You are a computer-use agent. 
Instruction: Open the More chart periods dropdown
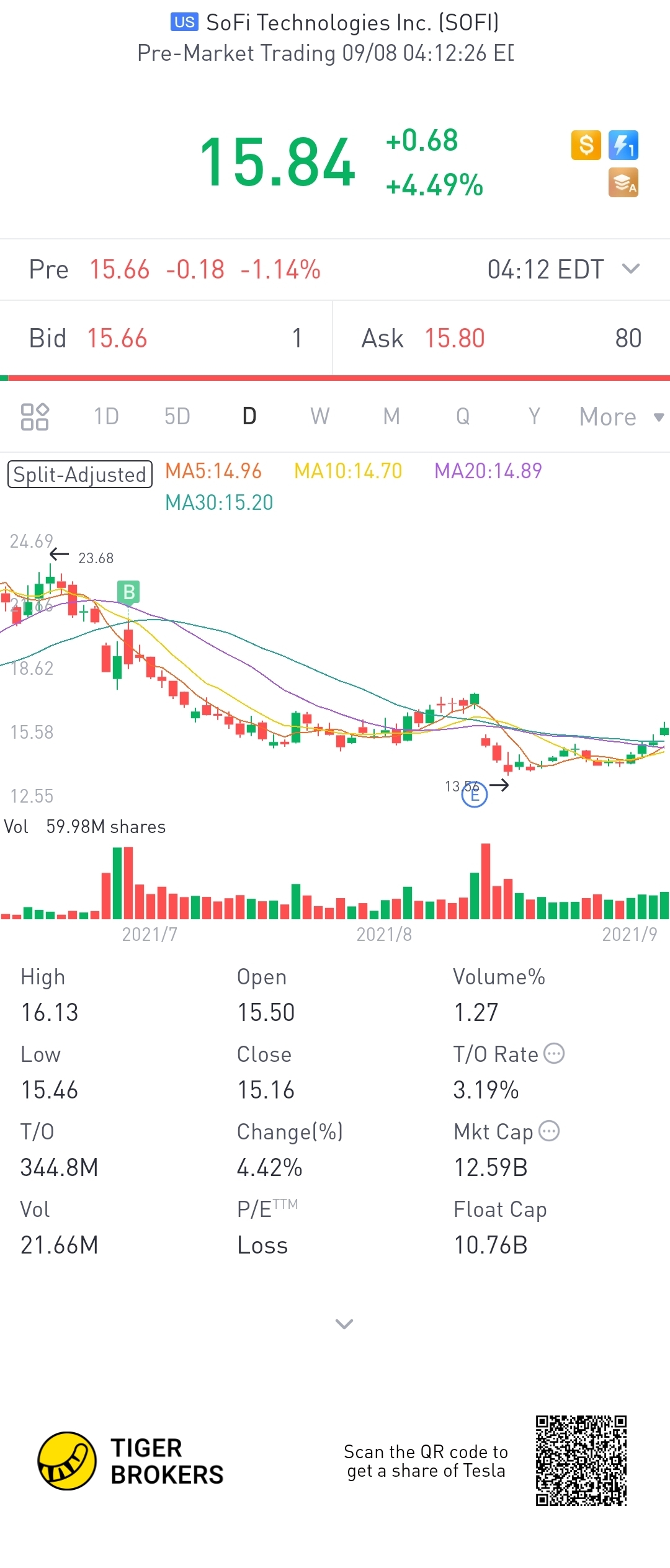(621, 417)
